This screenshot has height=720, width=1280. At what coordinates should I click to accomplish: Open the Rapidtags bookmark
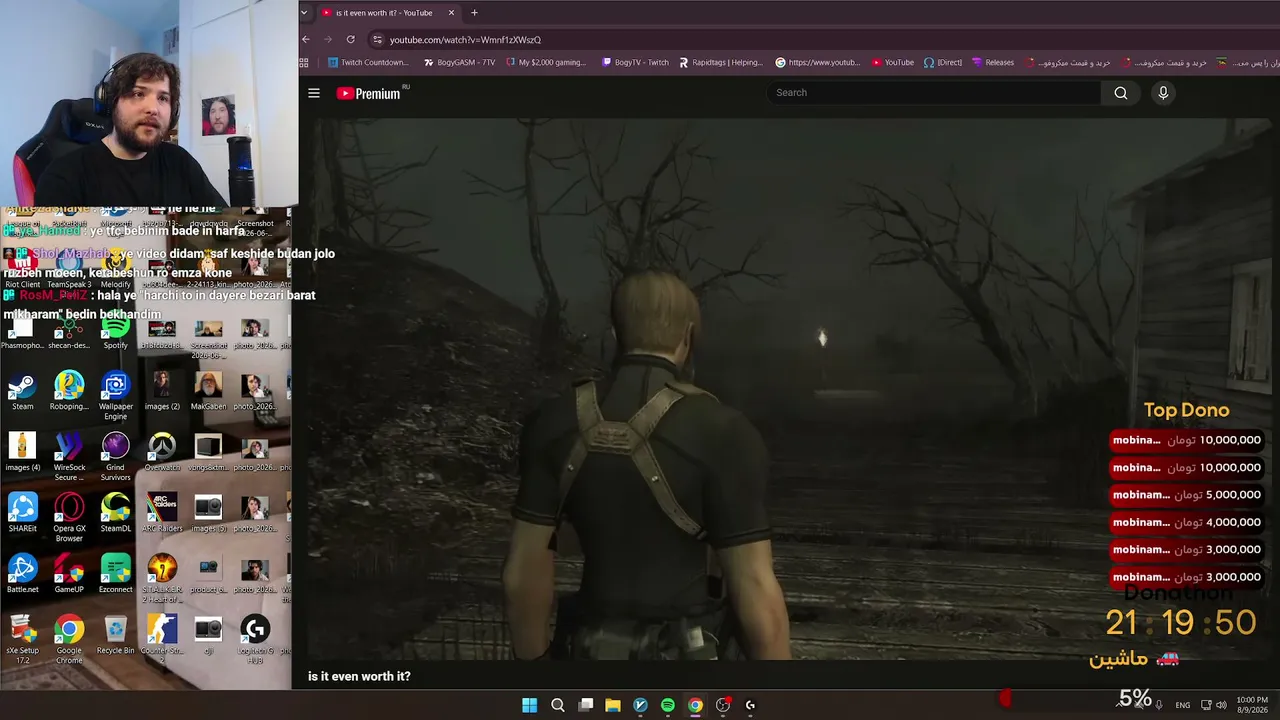[721, 63]
